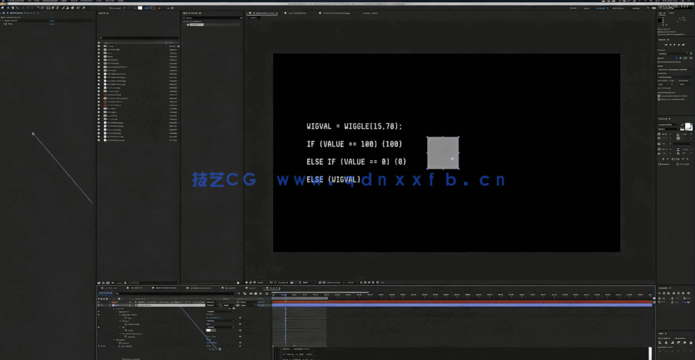Image resolution: width=695 pixels, height=360 pixels.
Task: Open the font family dropdown in Character panel
Action: [669, 125]
